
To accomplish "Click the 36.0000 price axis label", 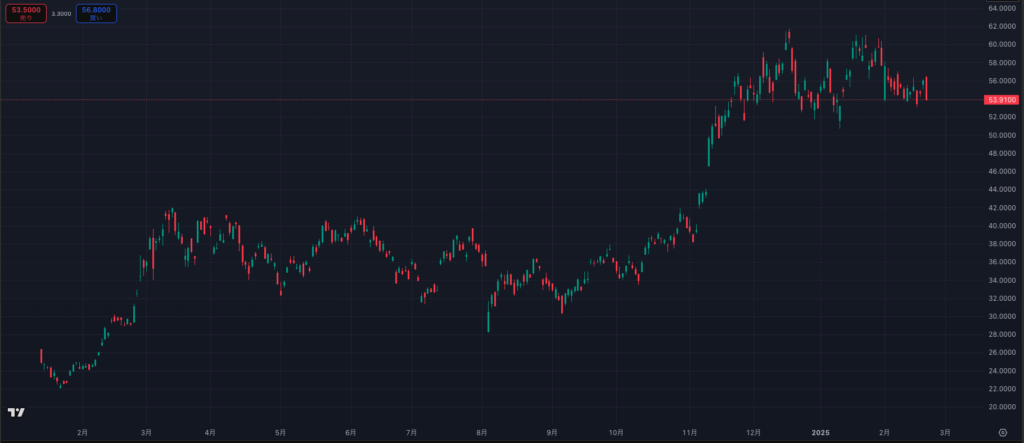I will (x=1001, y=262).
